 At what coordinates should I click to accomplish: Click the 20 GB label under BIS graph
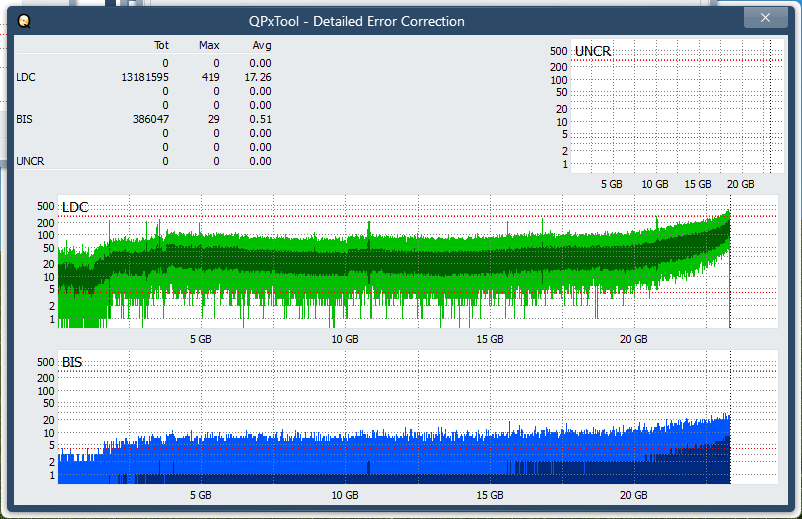[634, 495]
